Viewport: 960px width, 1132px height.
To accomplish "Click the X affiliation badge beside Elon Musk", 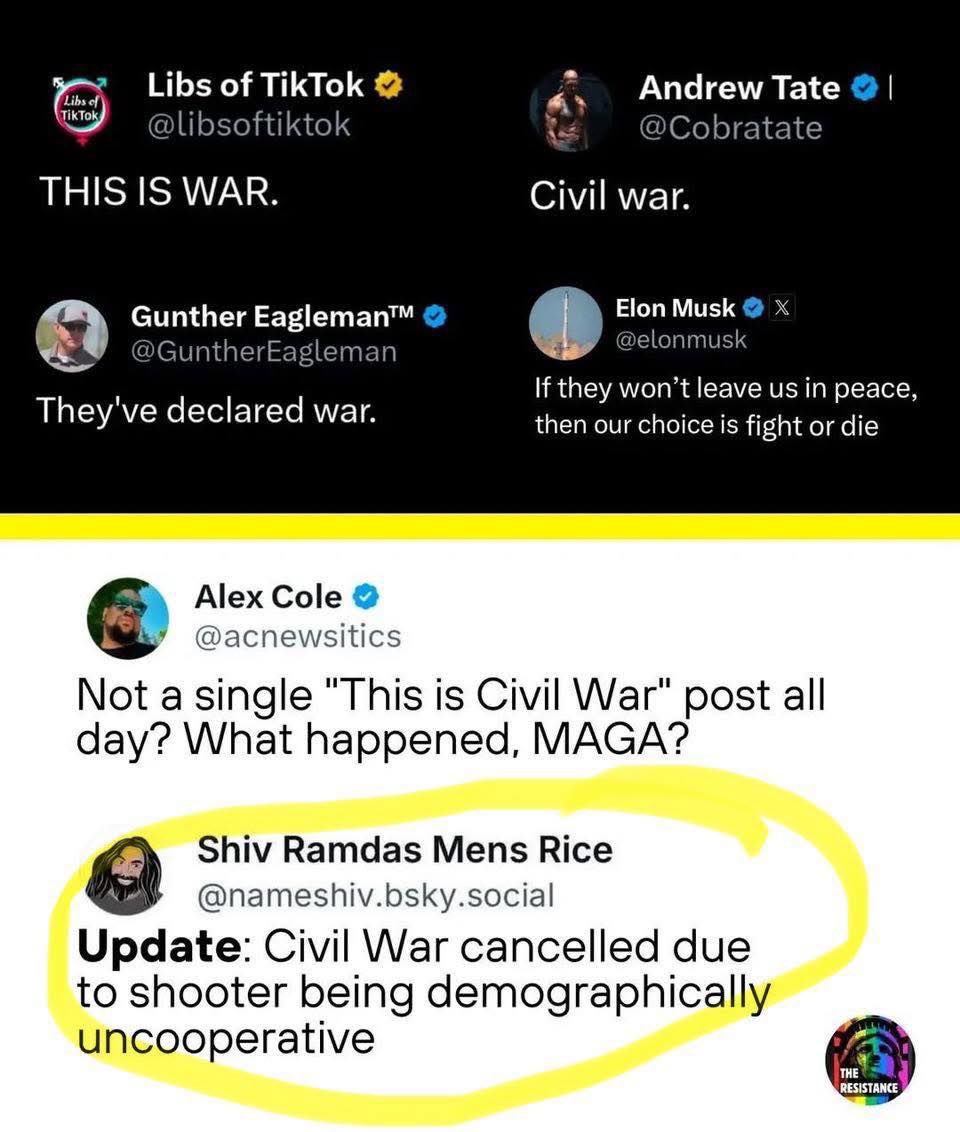I will pyautogui.click(x=782, y=309).
